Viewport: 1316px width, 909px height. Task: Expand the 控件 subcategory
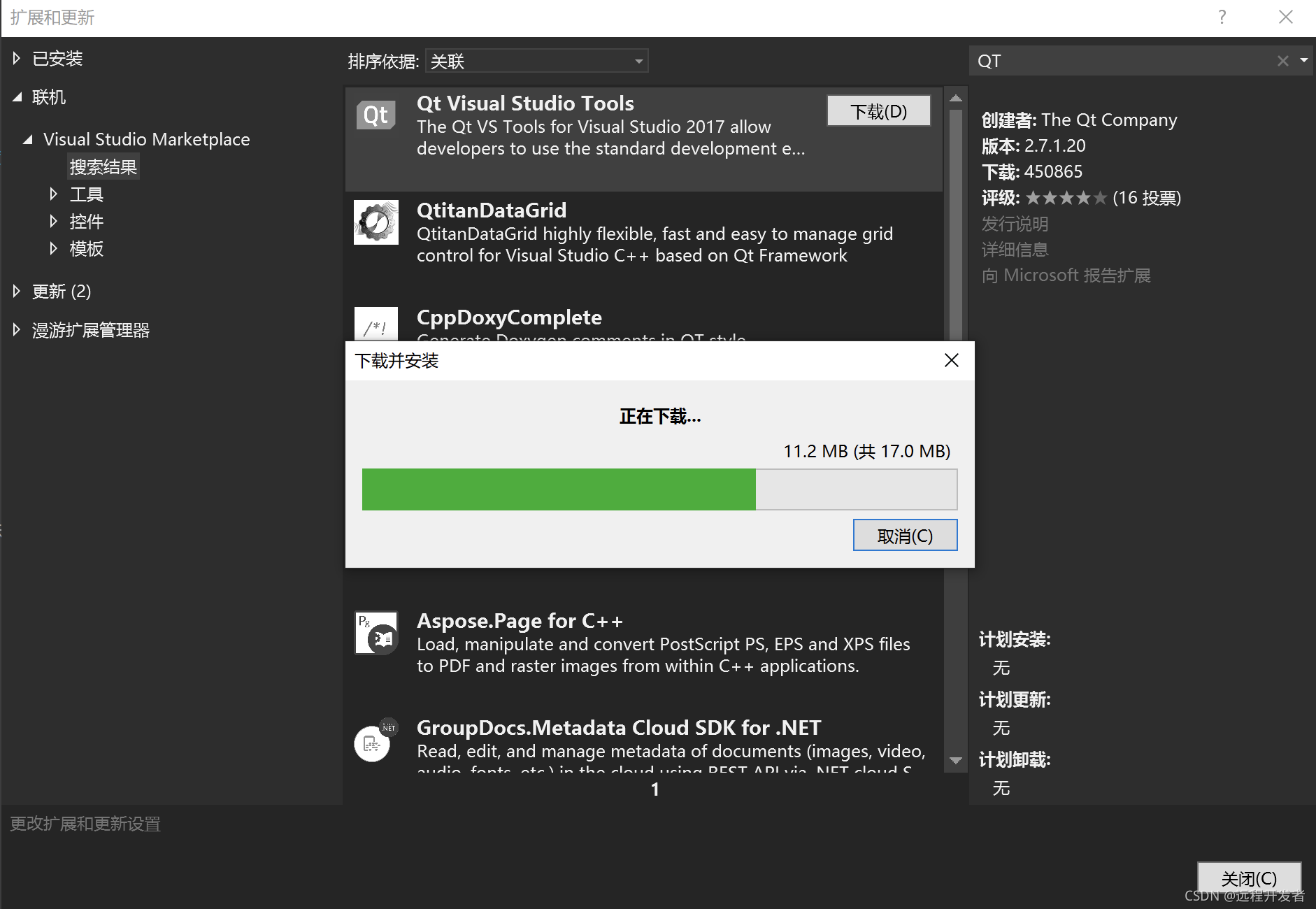point(54,221)
